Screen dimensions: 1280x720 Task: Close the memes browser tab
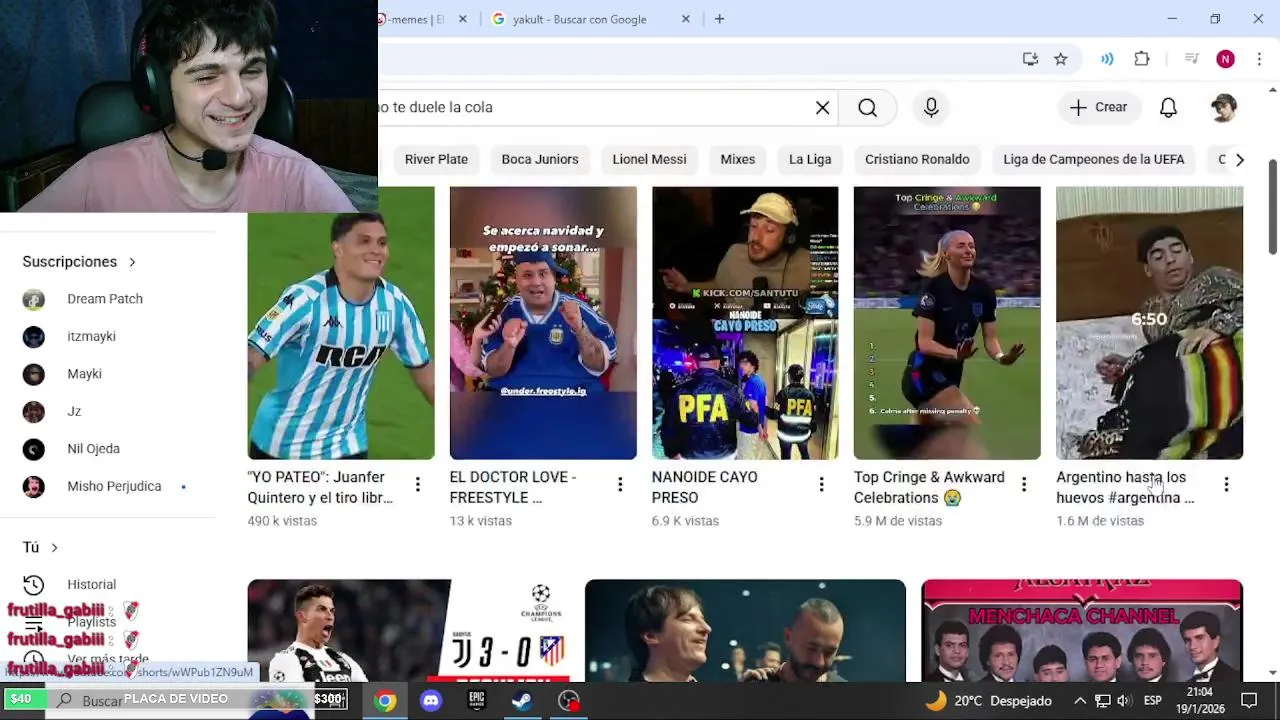pyautogui.click(x=462, y=19)
